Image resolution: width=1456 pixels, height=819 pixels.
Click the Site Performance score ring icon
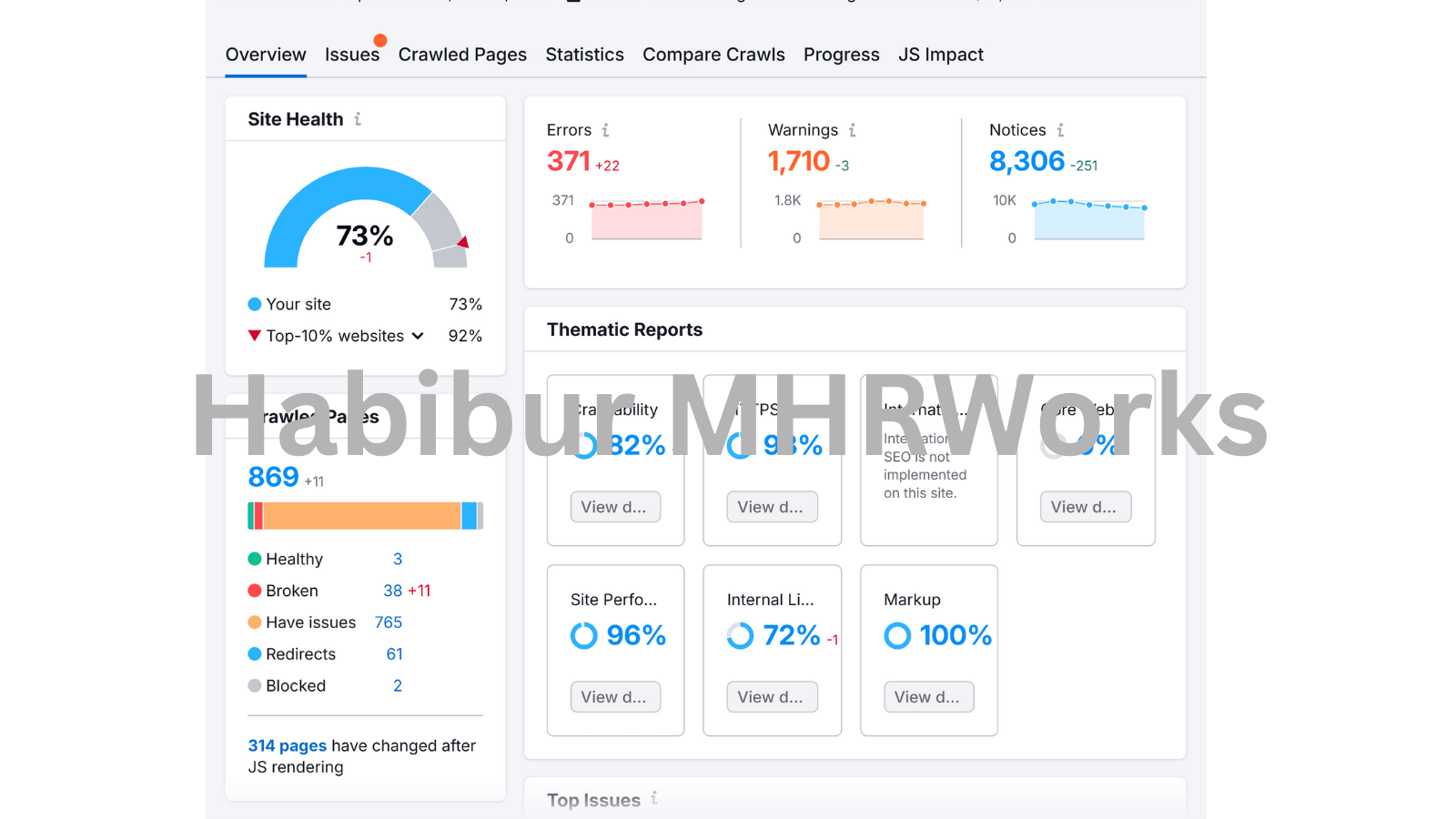coord(583,635)
